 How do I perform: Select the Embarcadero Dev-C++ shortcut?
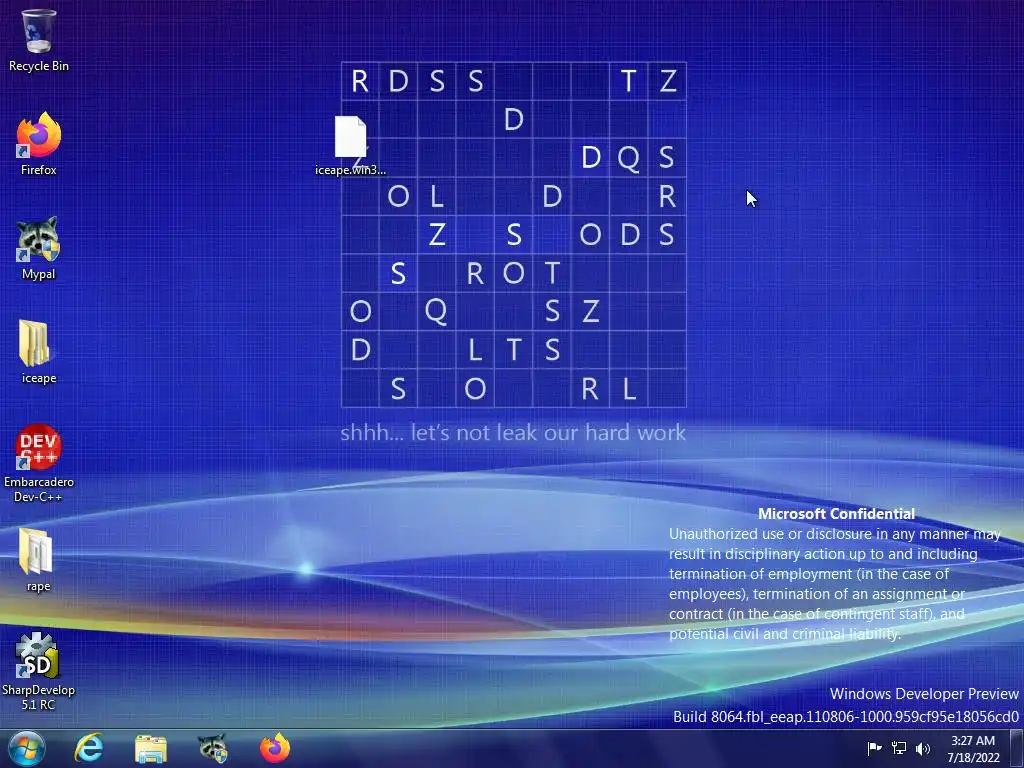tap(39, 463)
